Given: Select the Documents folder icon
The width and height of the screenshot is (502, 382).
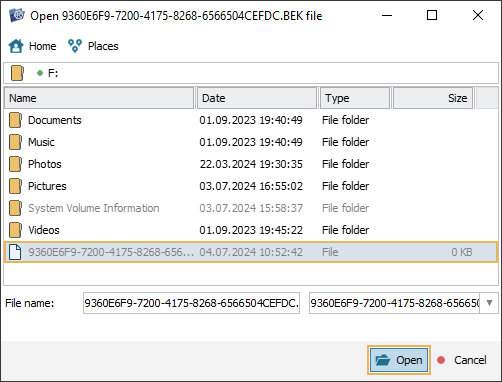Looking at the screenshot, I should [x=16, y=120].
